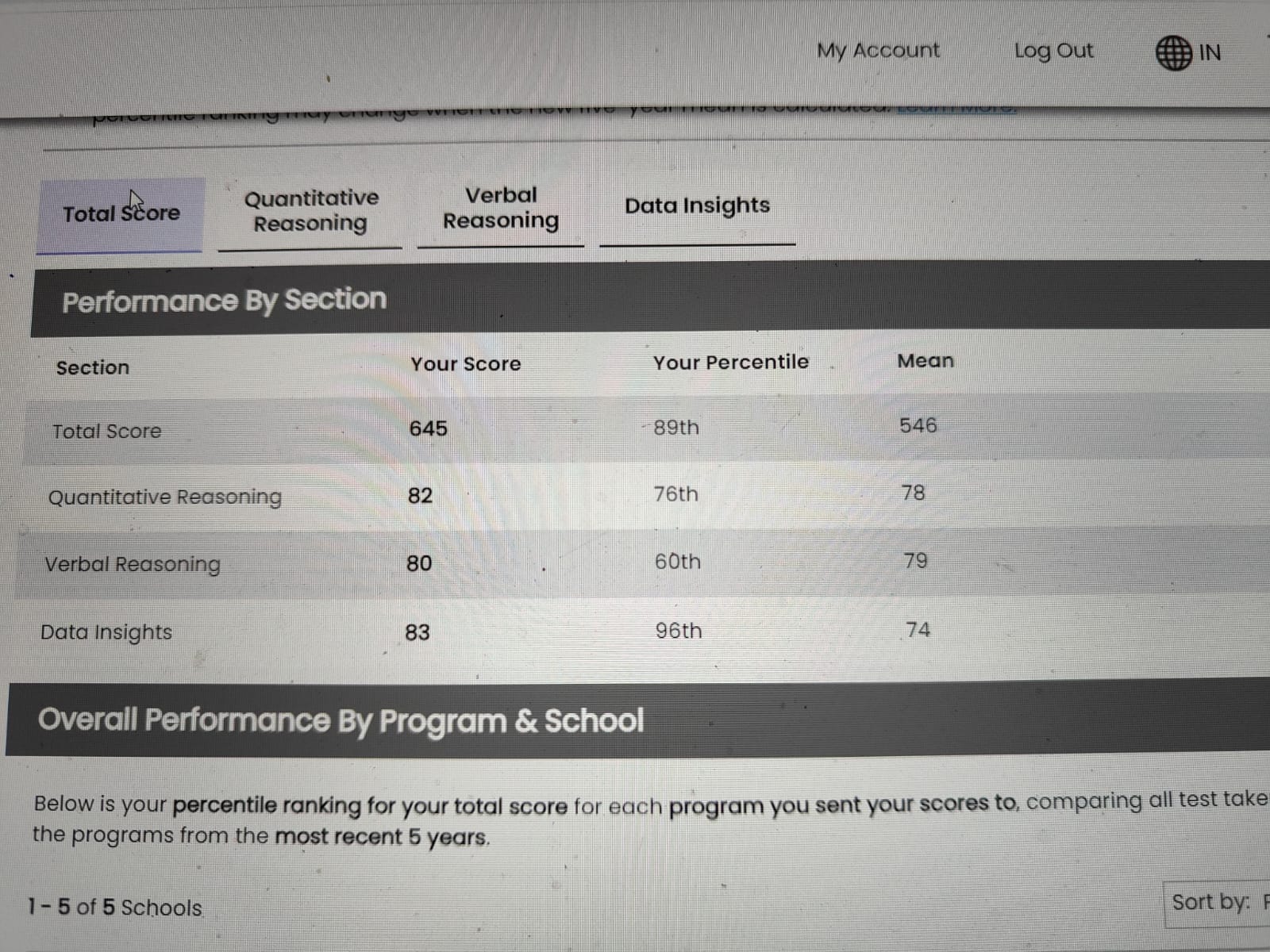
Task: Click Quantitative Reasoning row label in table
Action: tap(165, 497)
